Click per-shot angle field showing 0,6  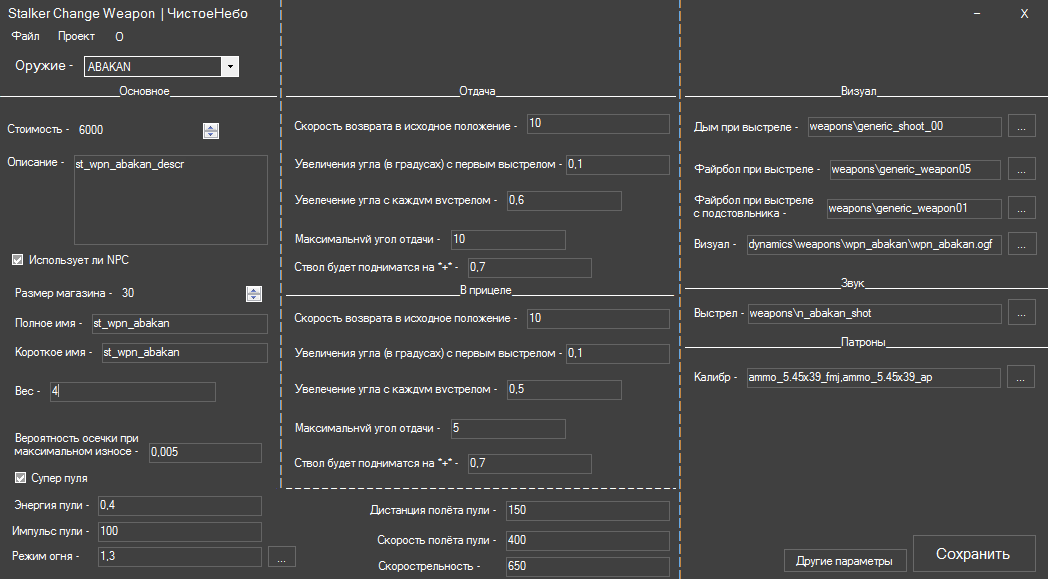click(564, 201)
